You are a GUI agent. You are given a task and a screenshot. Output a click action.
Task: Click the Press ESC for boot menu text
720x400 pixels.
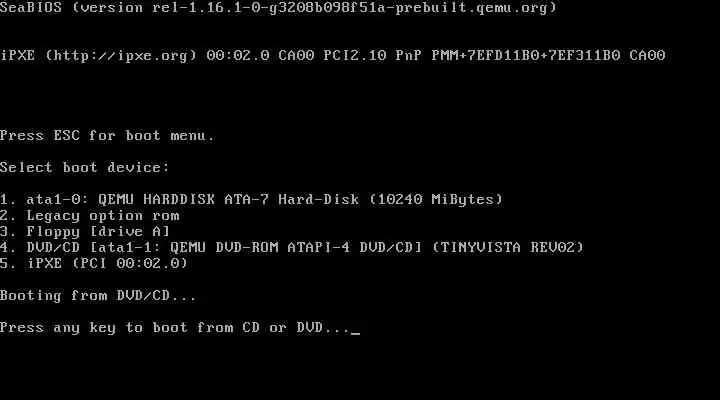click(x=107, y=135)
